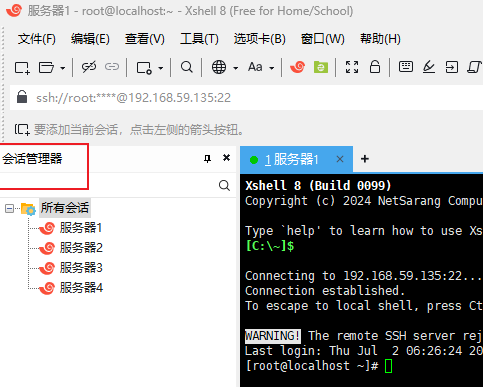Click the lock screen padlock icon
This screenshot has height=387, width=483.
375,67
